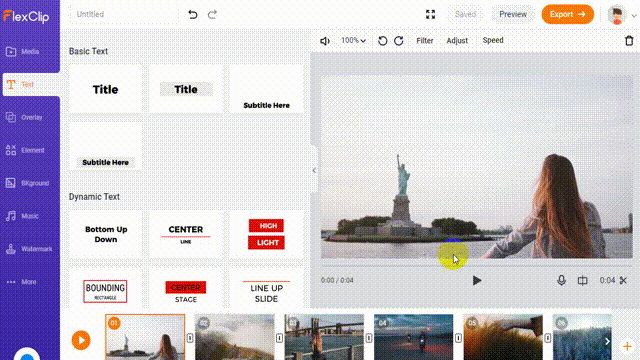Click the FlexClip logo

click(26, 16)
